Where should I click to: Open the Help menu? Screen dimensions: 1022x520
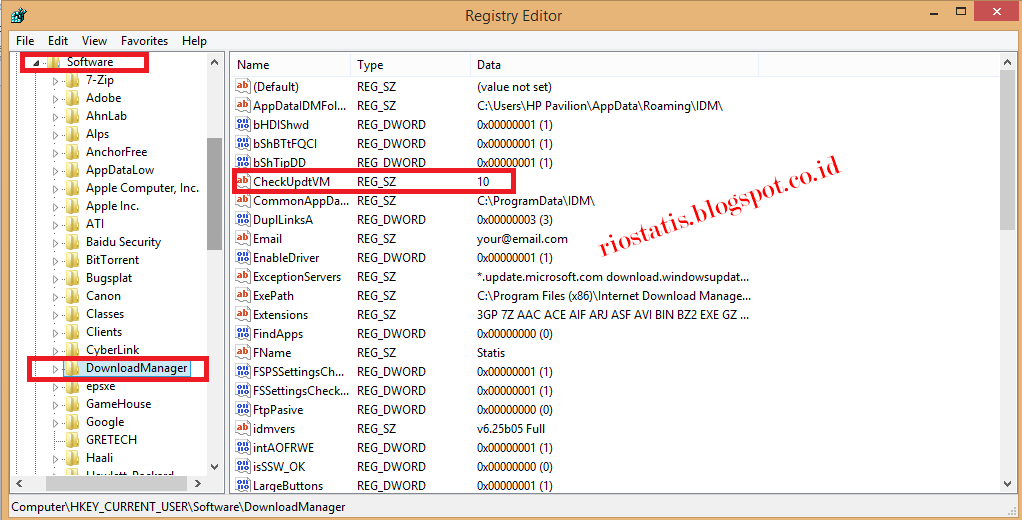(194, 40)
